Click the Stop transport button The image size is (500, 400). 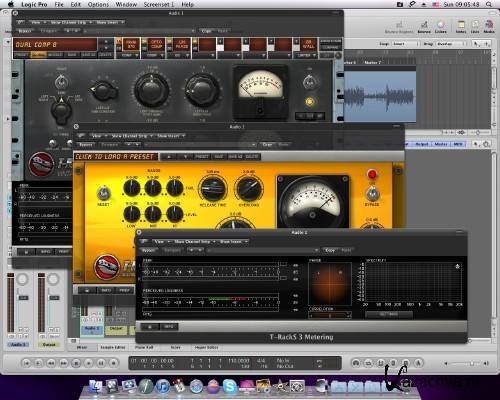pos(76,363)
